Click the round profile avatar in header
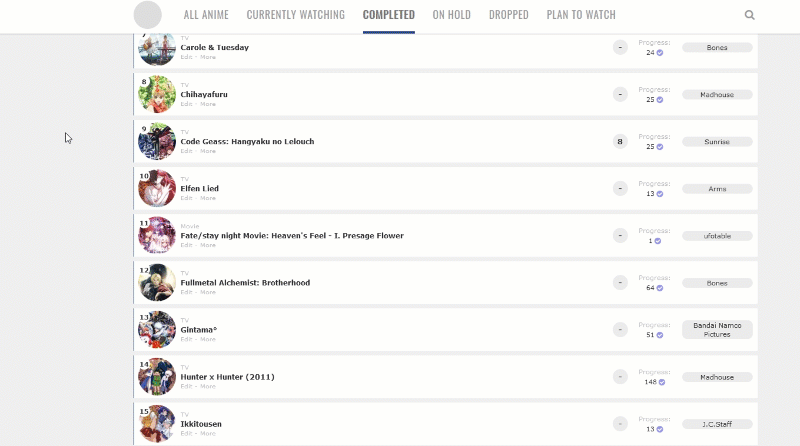800x446 pixels. pyautogui.click(x=148, y=15)
